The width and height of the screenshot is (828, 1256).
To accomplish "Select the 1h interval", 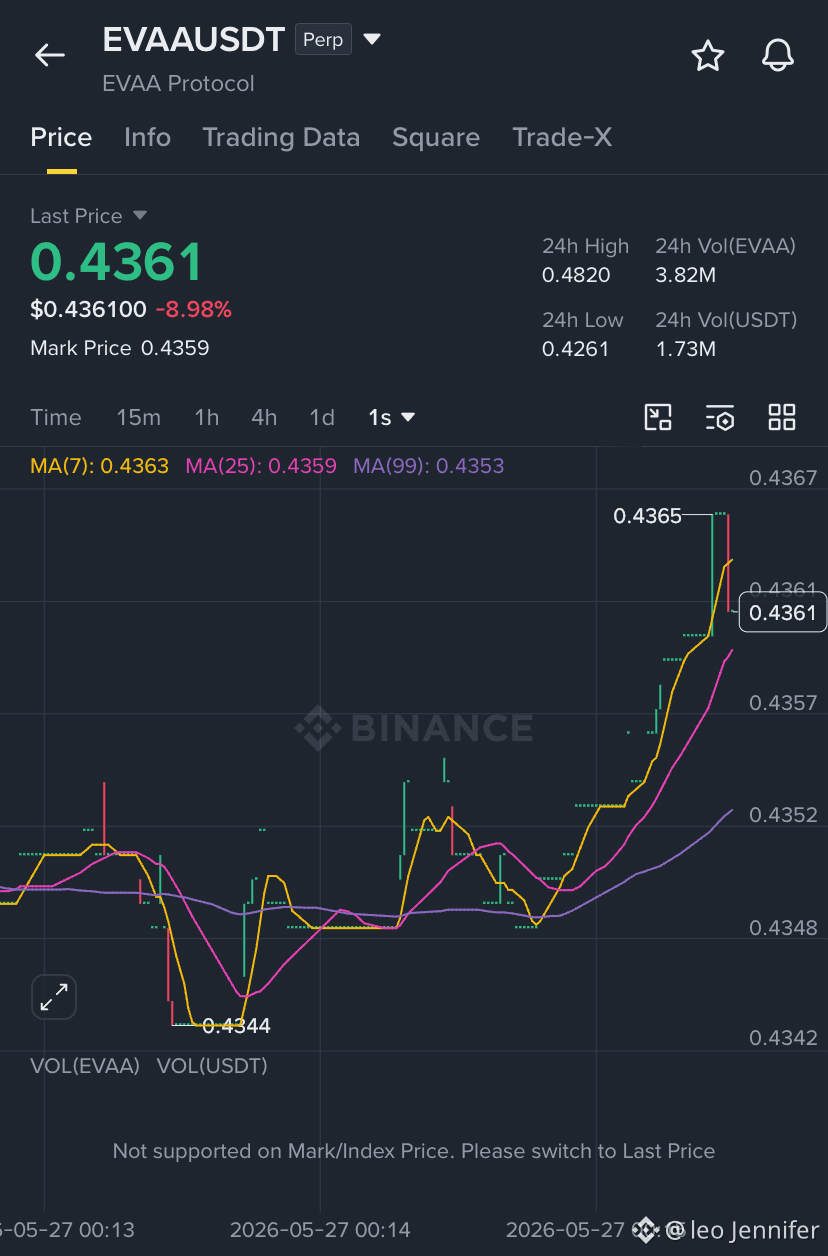I will point(206,417).
